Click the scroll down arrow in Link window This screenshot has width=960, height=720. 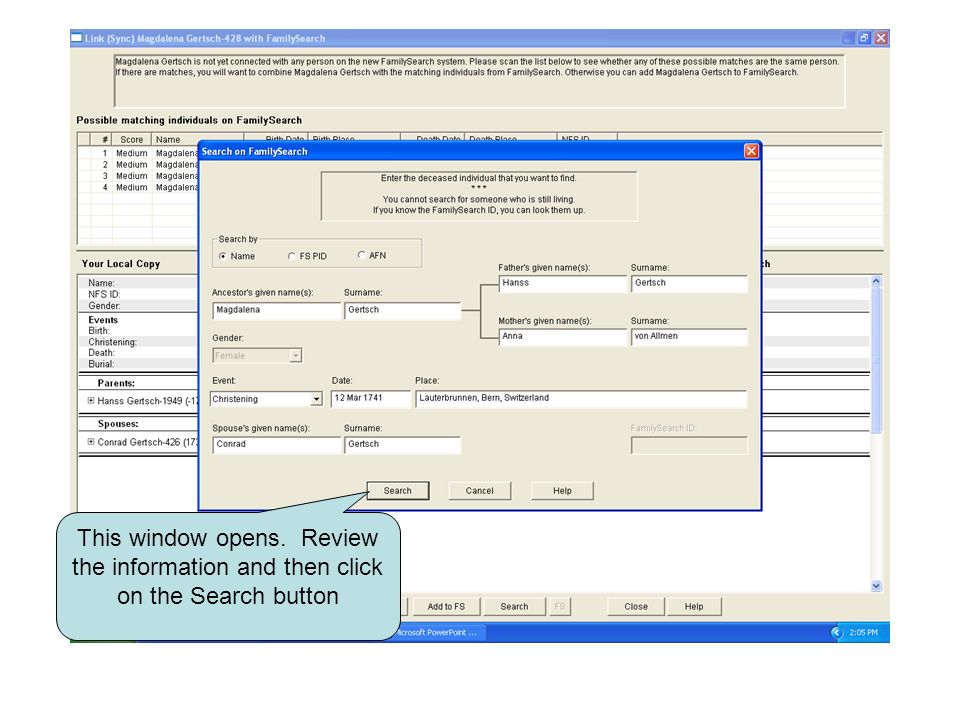876,586
